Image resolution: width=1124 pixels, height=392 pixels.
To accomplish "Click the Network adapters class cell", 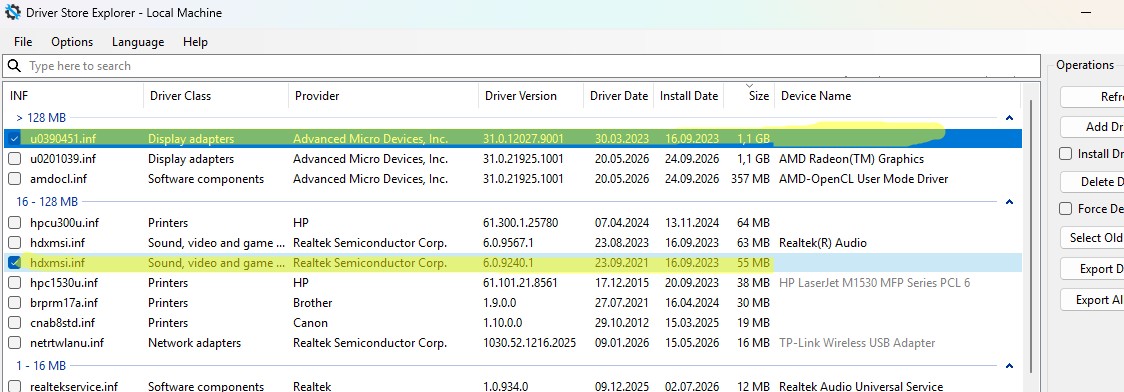I will tap(194, 343).
